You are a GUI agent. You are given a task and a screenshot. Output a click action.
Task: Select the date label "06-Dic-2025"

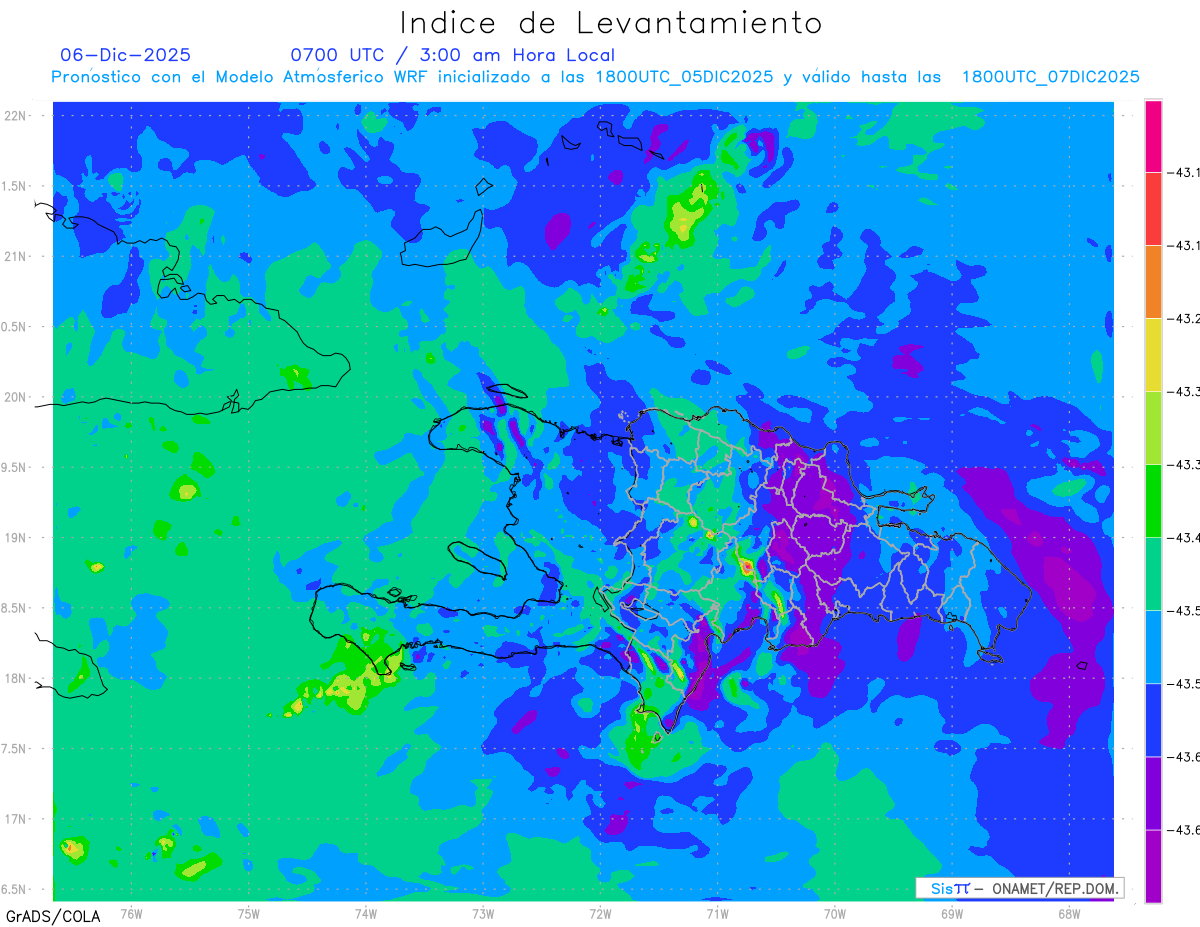[125, 55]
